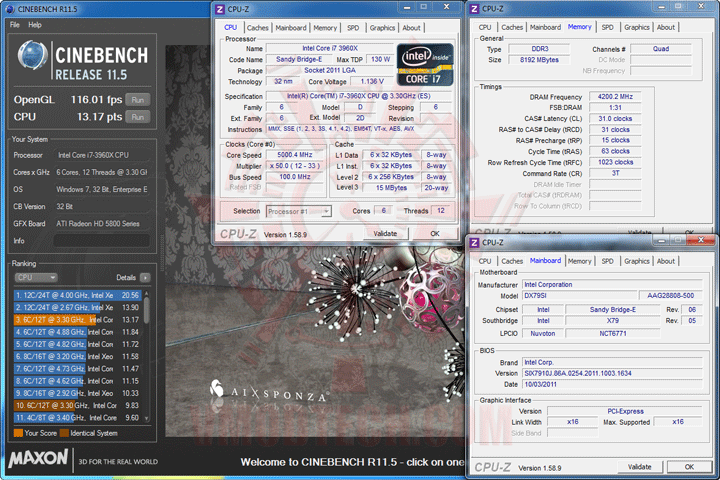This screenshot has height=480, width=720.
Task: Open the Processor #1 selection dropdown
Action: 298,211
